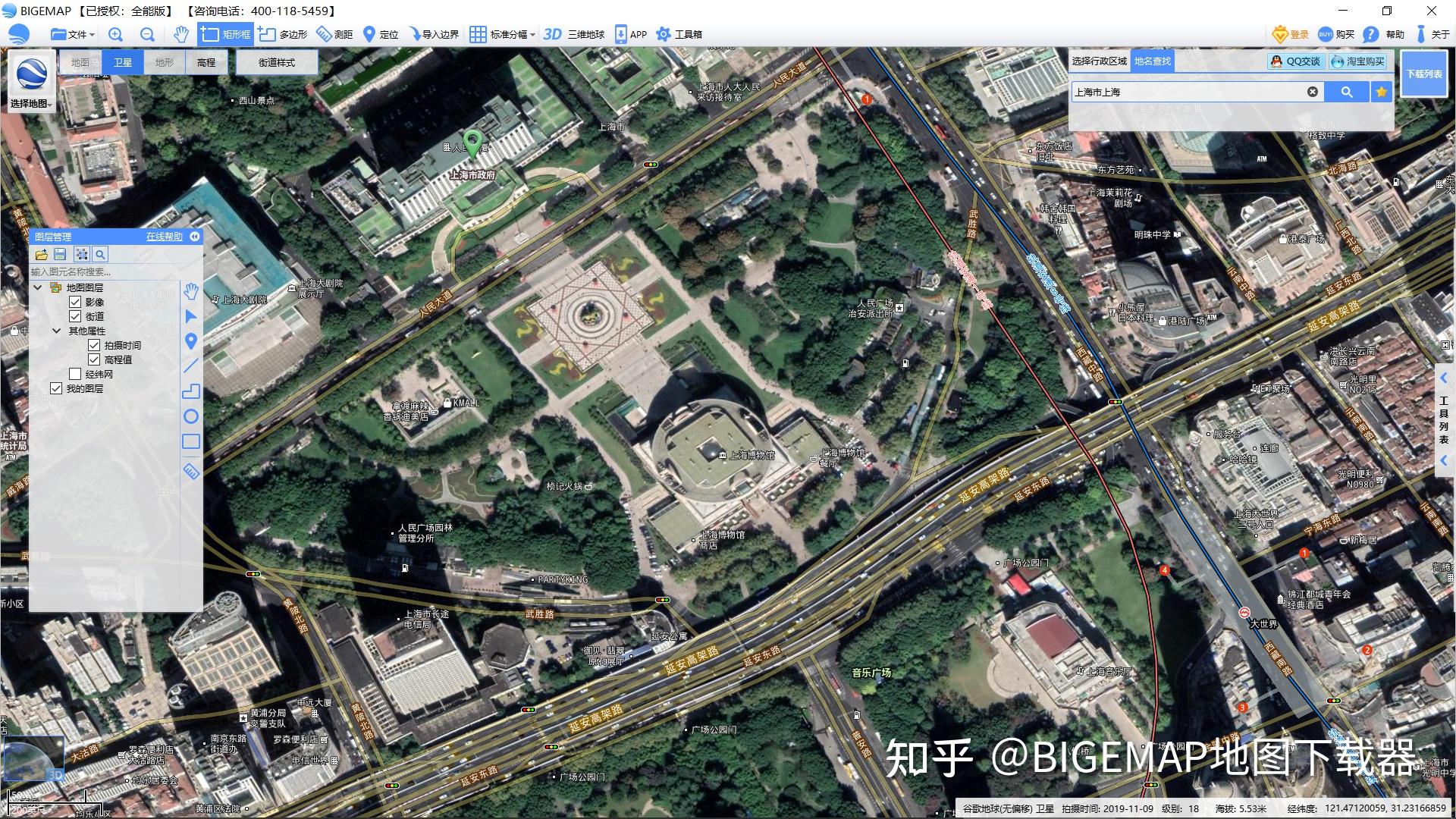Switch to 选择行政区域 tab
Image resolution: width=1456 pixels, height=819 pixels.
click(x=1100, y=61)
